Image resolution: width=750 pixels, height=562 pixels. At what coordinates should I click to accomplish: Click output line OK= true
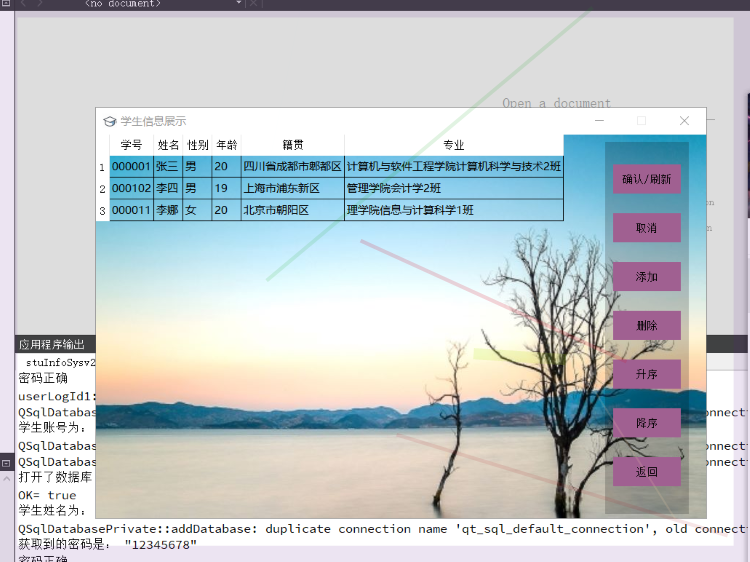(x=47, y=495)
